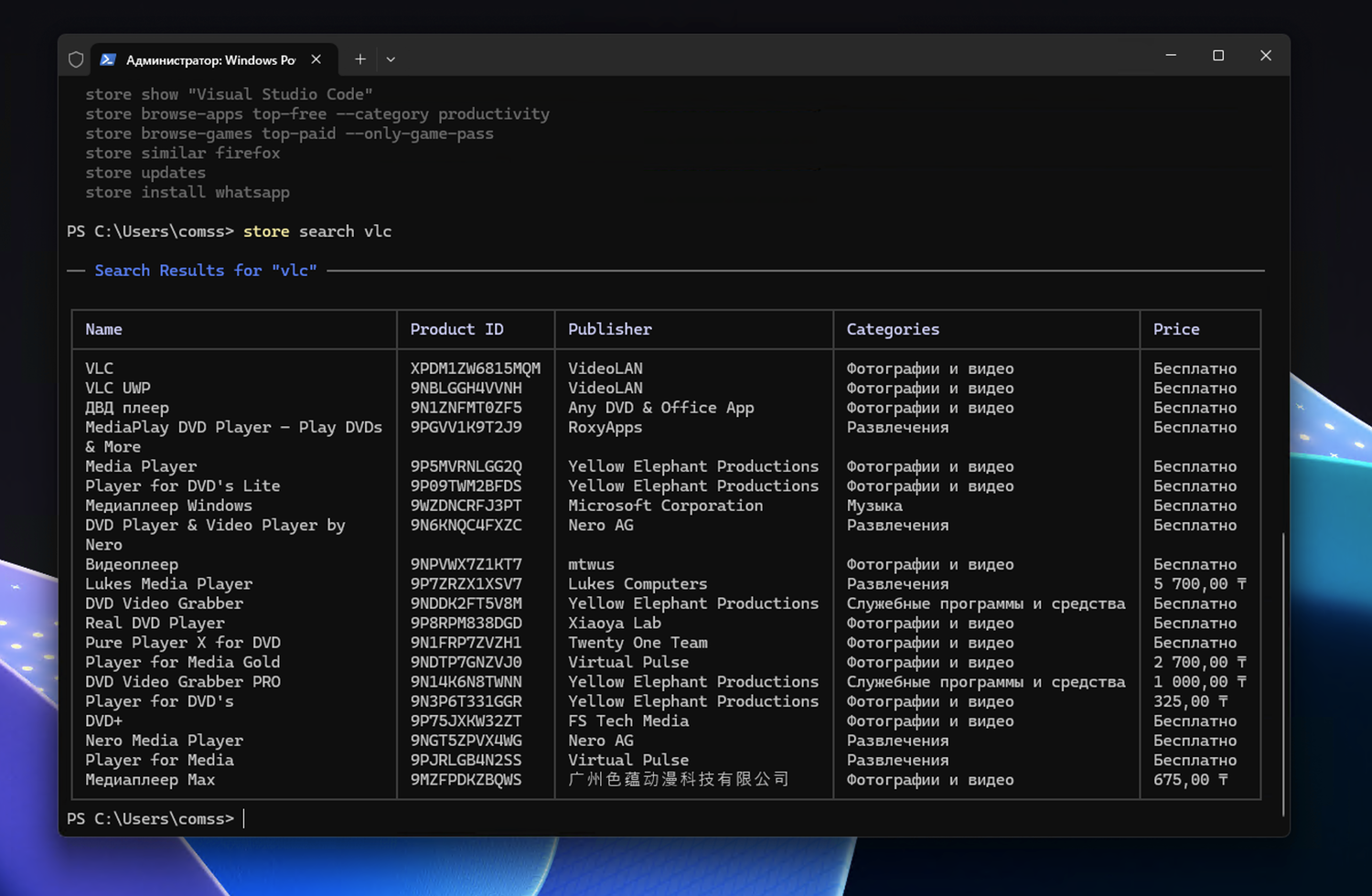Click the bottom PS C:\Users\comss> prompt line
1372x896 pixels.
(151, 818)
